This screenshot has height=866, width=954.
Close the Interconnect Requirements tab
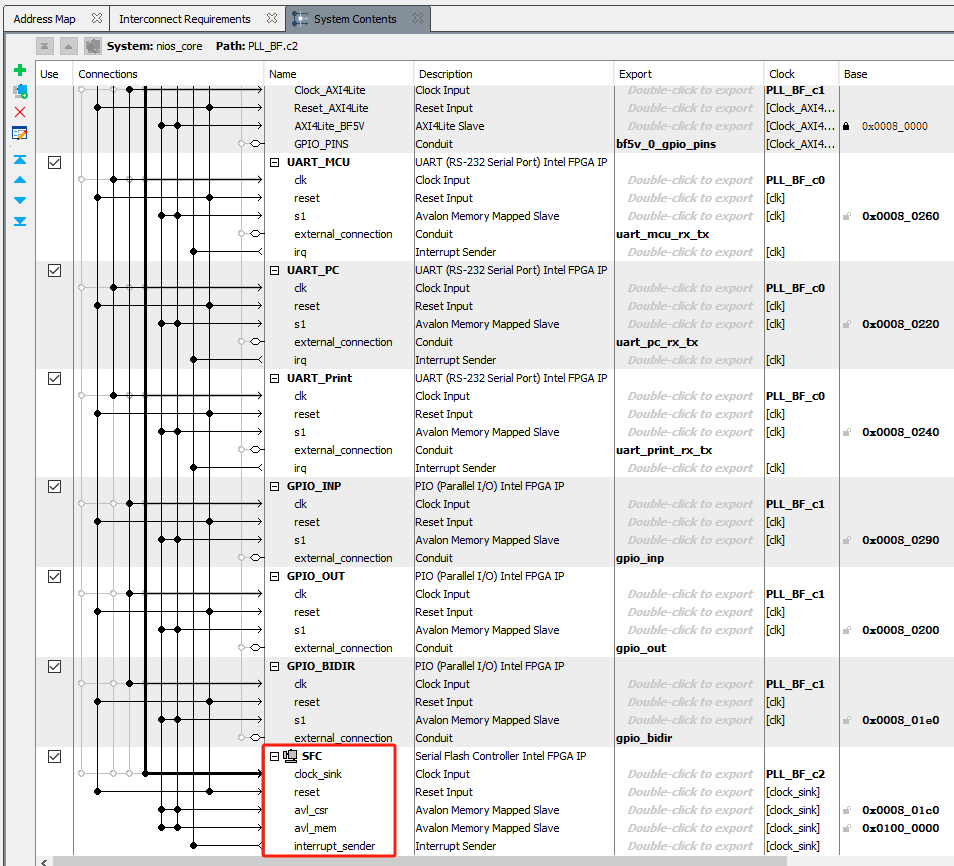tap(272, 18)
